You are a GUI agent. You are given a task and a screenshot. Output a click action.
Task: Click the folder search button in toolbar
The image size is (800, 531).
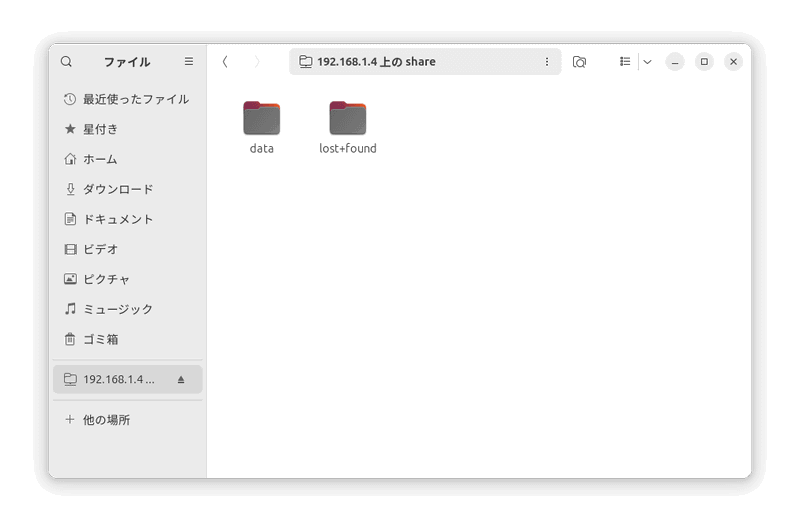pyautogui.click(x=579, y=62)
